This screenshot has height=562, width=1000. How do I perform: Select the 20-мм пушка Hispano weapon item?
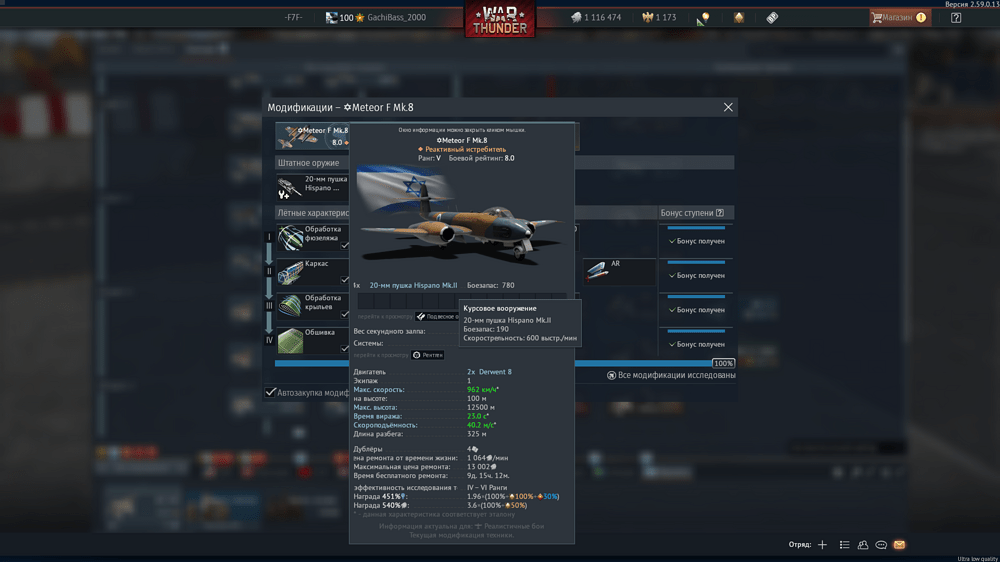[312, 187]
